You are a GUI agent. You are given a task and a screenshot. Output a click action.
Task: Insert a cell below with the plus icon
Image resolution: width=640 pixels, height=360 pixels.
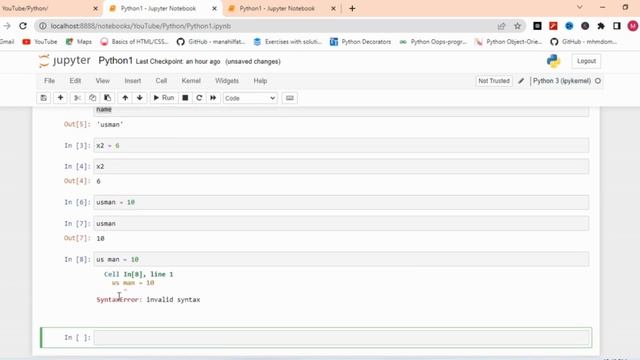coord(60,98)
